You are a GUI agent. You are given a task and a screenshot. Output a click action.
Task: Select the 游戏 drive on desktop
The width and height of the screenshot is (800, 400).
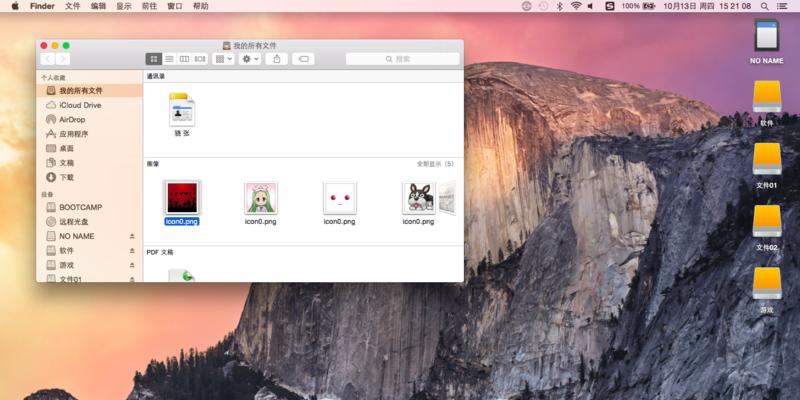point(767,290)
